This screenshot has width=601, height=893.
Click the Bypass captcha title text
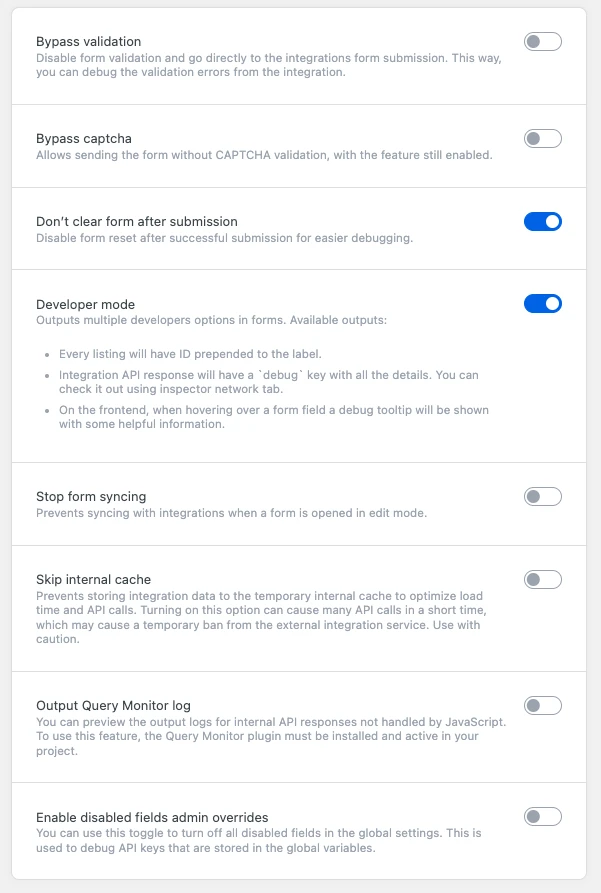[83, 138]
